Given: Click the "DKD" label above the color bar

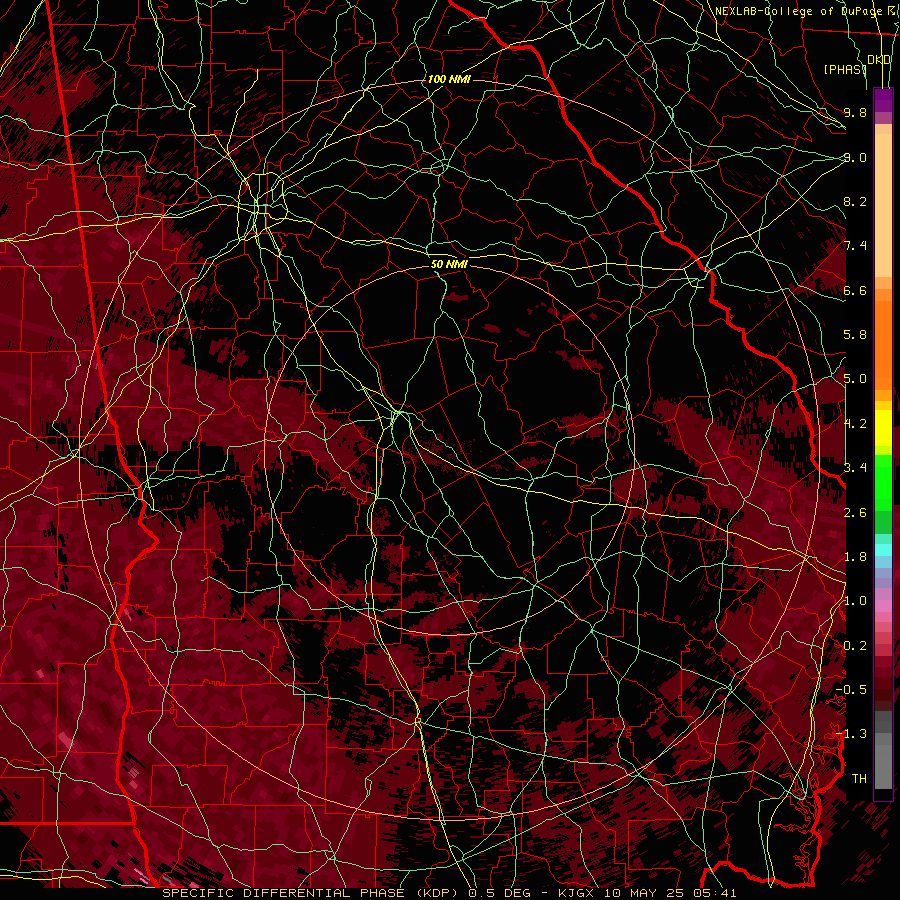Looking at the screenshot, I should click(x=879, y=60).
